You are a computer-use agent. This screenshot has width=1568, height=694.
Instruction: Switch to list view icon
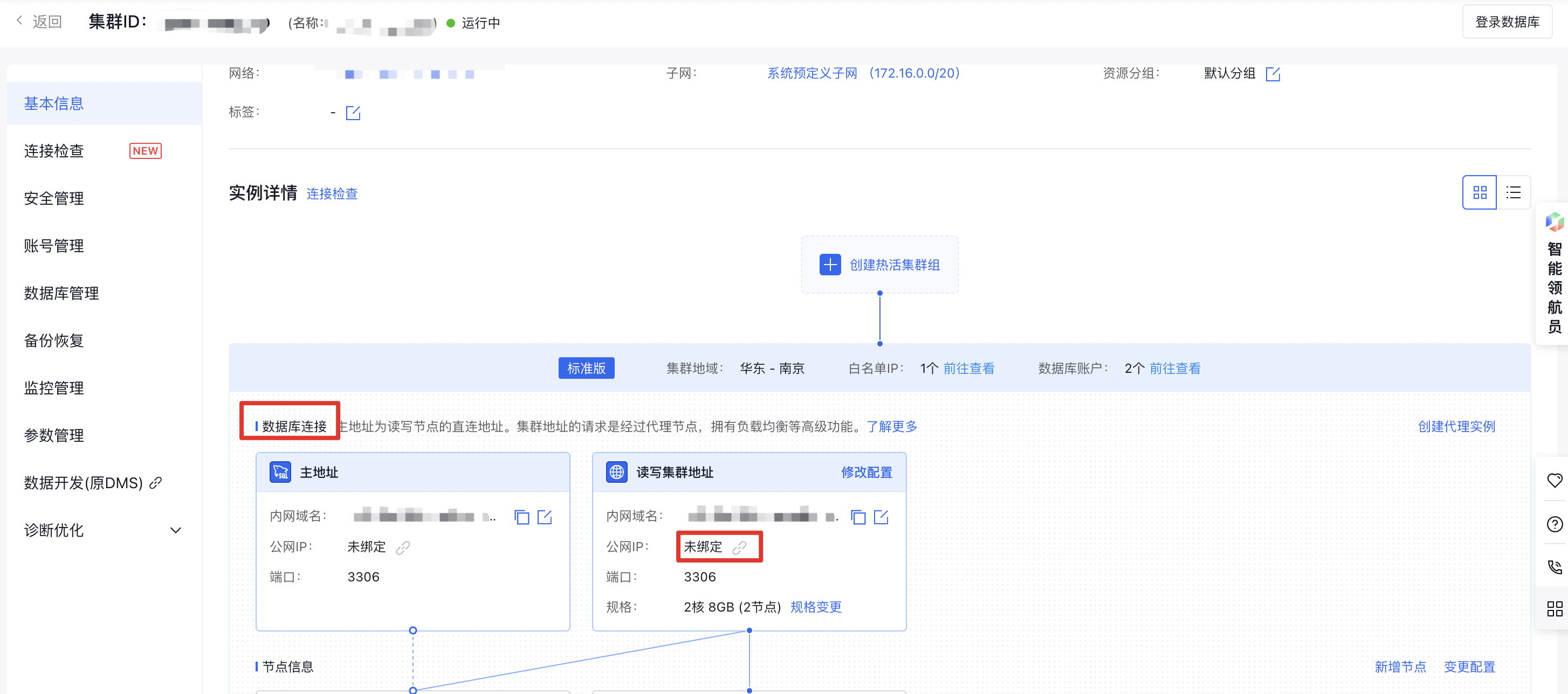(x=1513, y=192)
